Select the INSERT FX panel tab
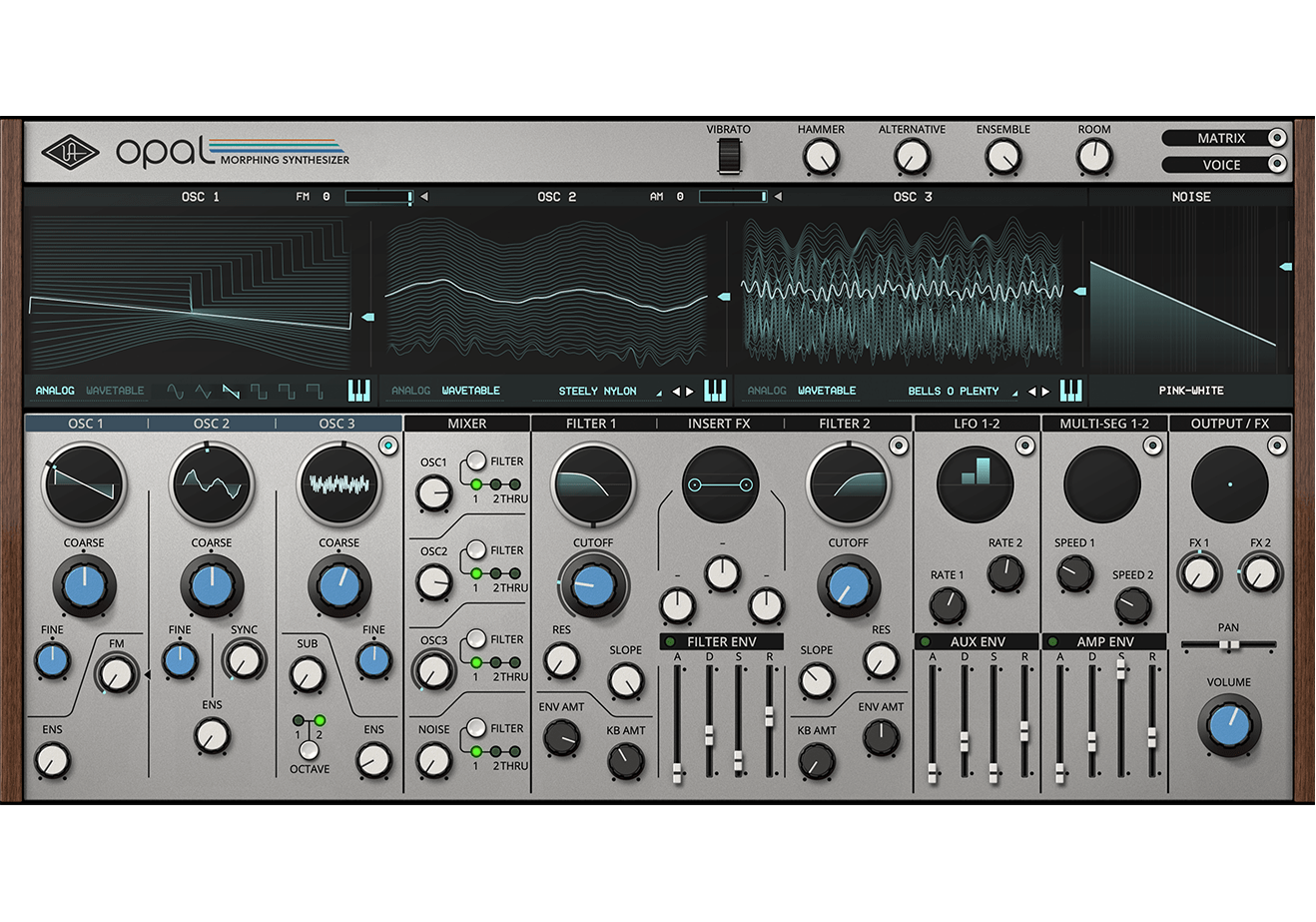 click(x=719, y=424)
